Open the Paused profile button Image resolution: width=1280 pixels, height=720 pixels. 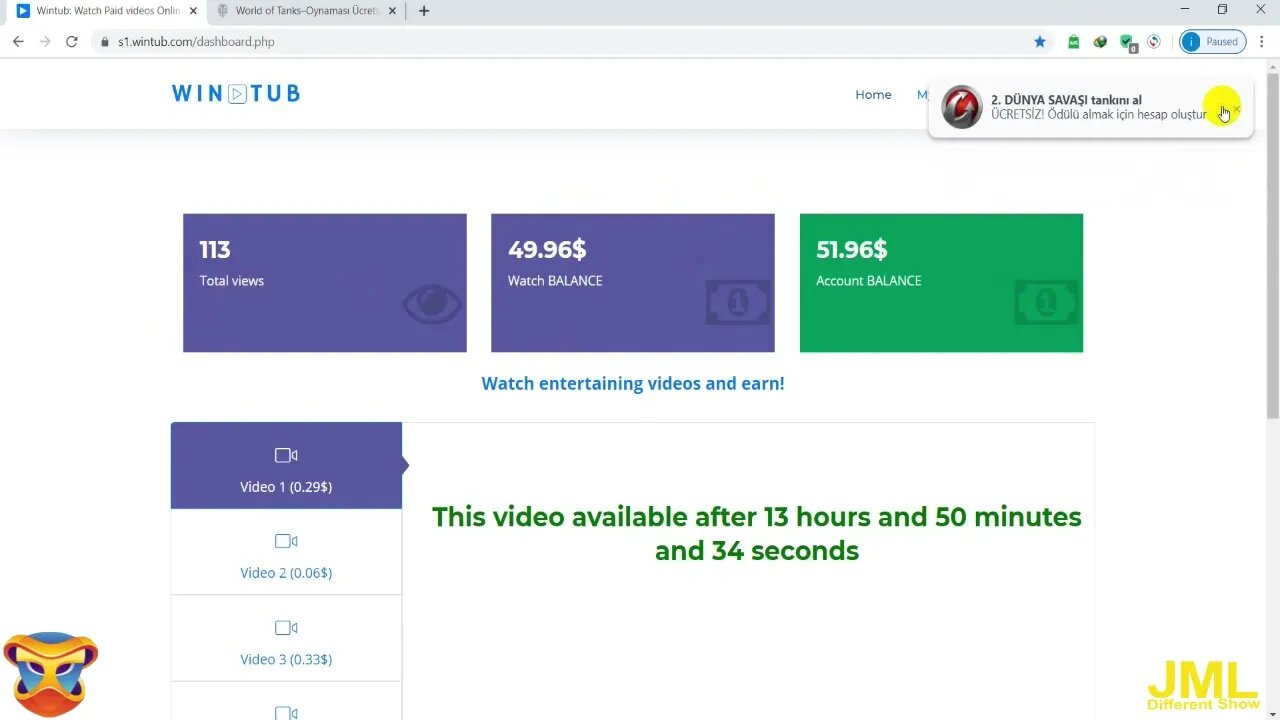coord(1212,42)
